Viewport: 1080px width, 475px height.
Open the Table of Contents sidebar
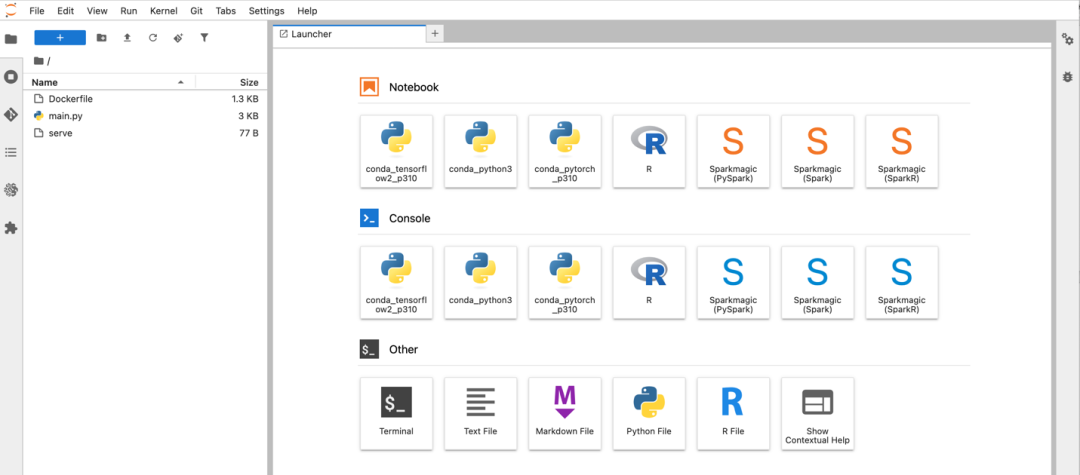(11, 152)
